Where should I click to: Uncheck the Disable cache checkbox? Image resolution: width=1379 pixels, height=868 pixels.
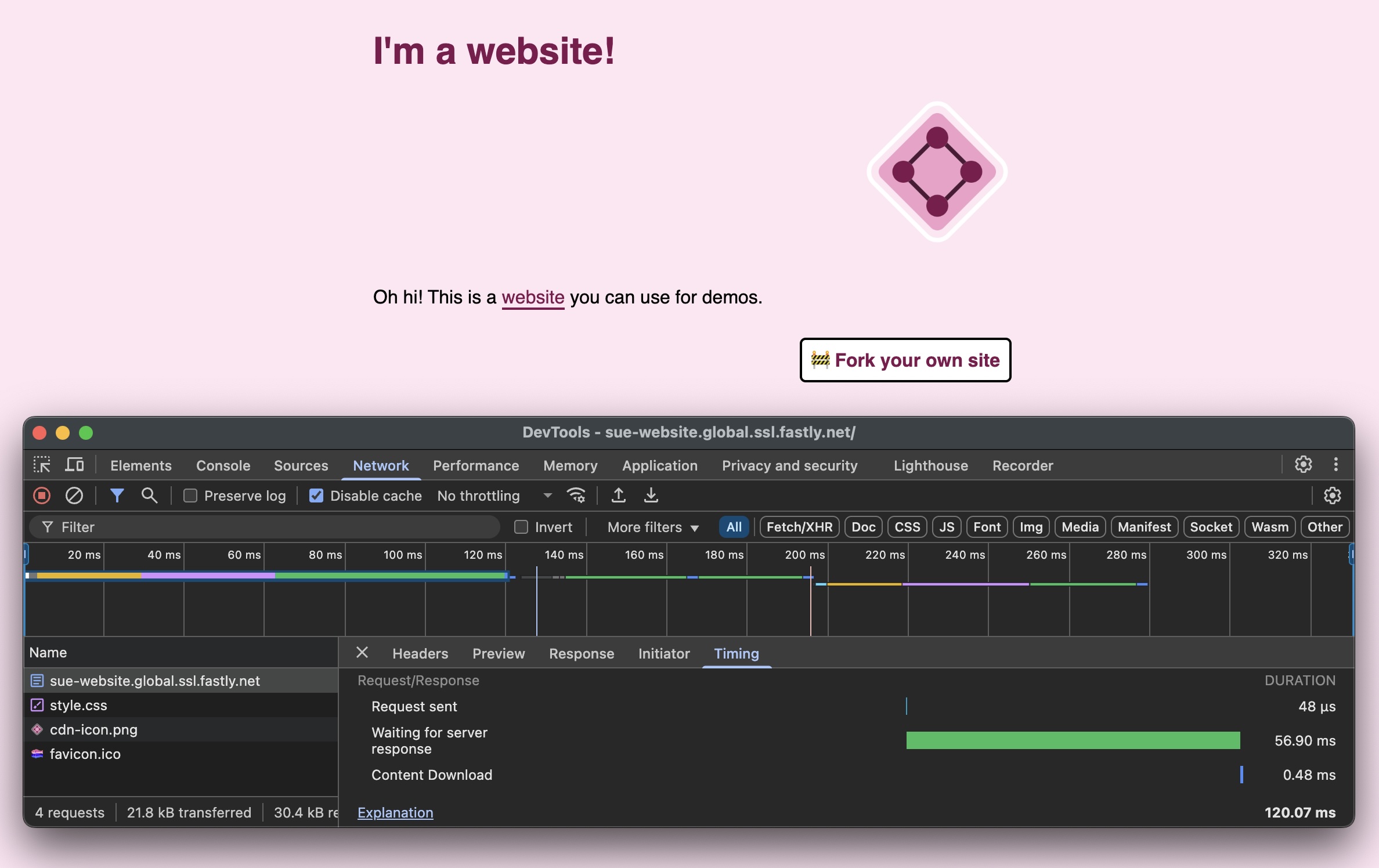tap(316, 496)
